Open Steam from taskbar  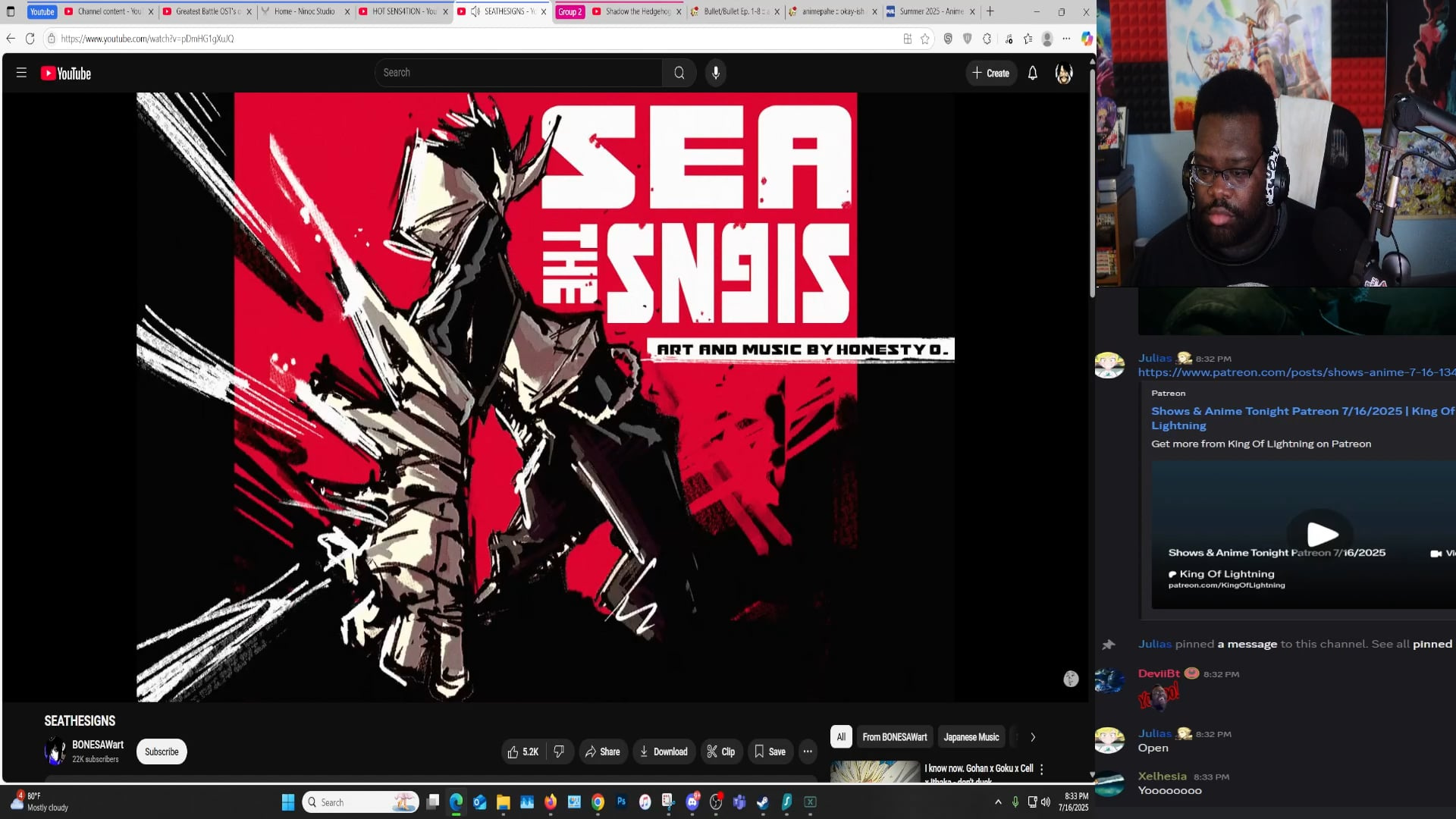pyautogui.click(x=763, y=802)
